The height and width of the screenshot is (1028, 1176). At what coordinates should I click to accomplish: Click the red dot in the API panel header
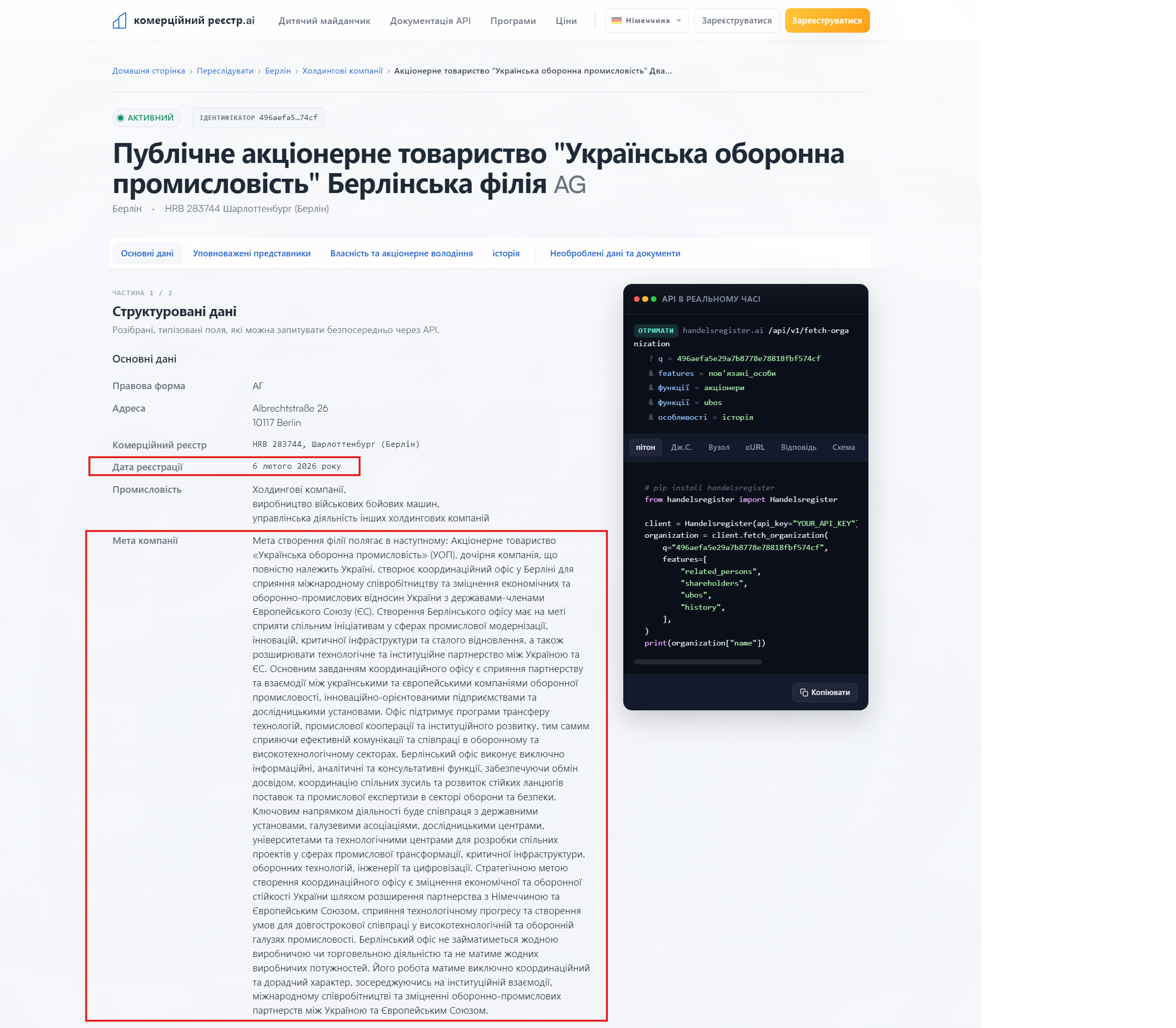pos(637,299)
